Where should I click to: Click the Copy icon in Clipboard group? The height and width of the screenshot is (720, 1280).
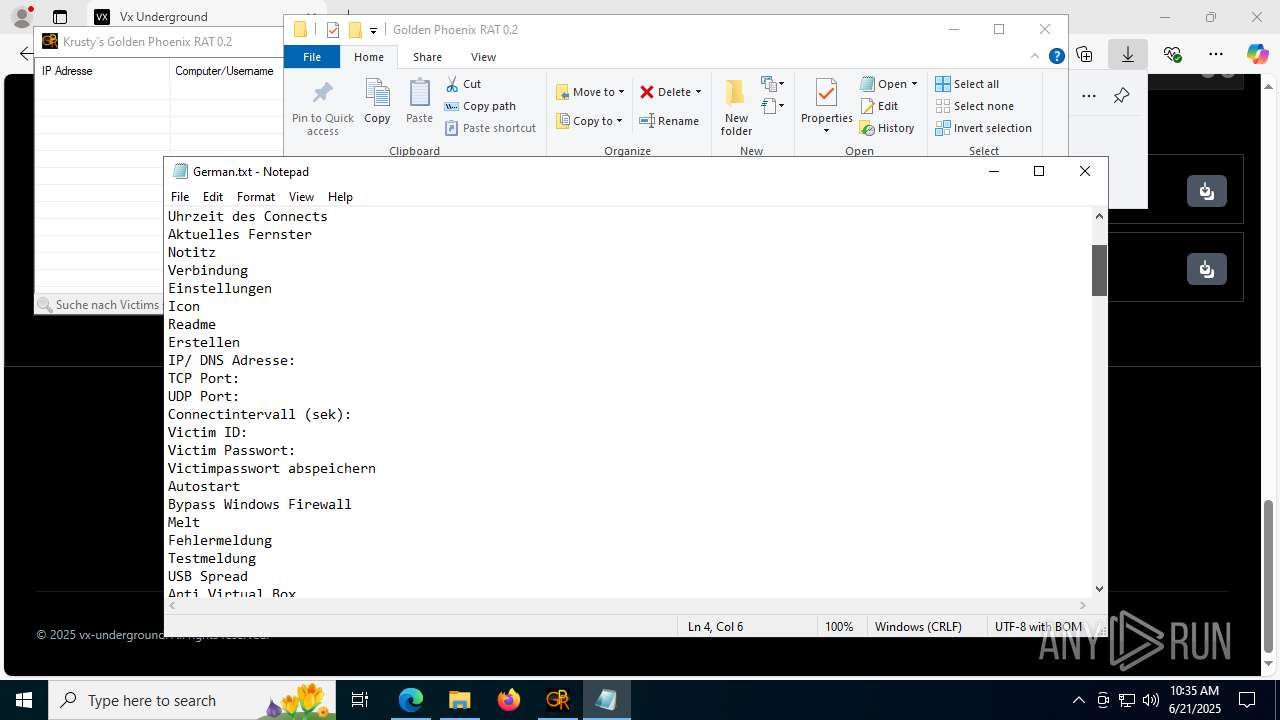pos(377,101)
